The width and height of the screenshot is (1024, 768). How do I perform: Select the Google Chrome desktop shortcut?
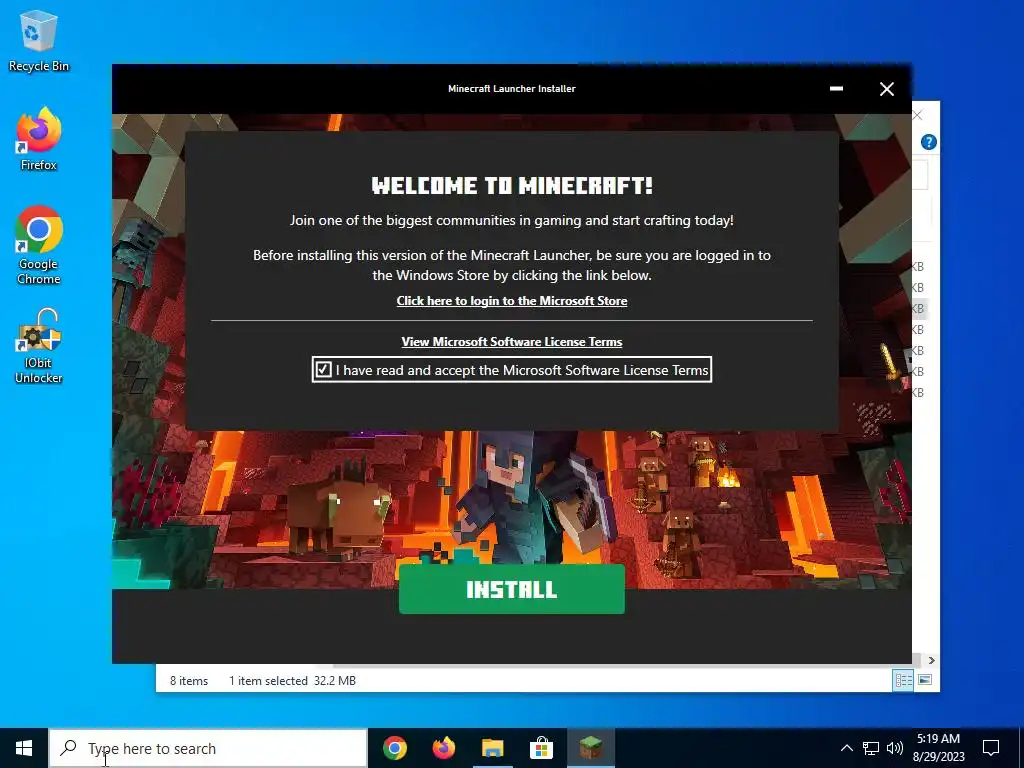[39, 245]
